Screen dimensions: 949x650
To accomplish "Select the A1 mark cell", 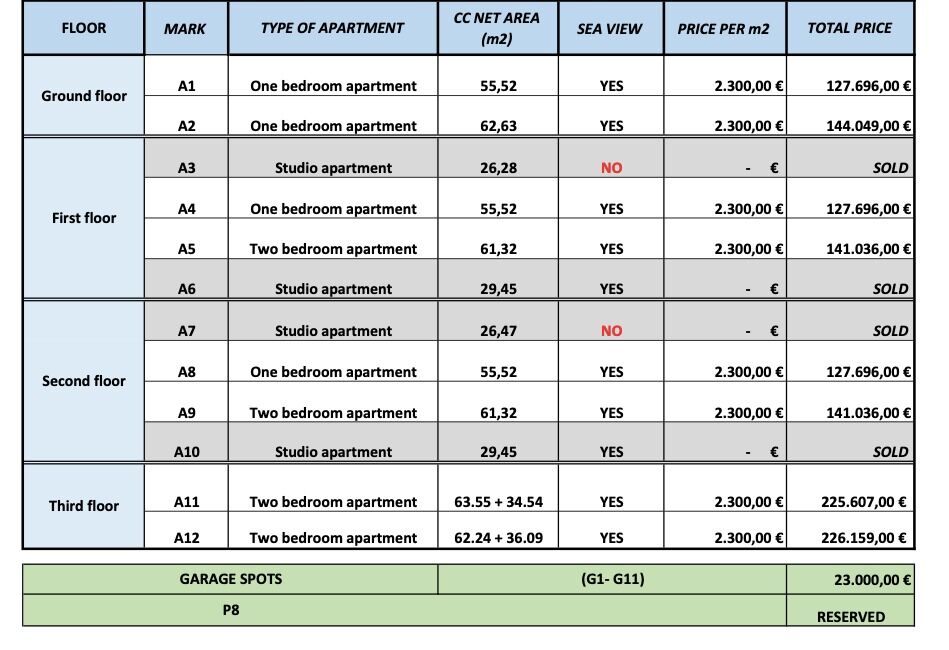I will click(x=186, y=76).
